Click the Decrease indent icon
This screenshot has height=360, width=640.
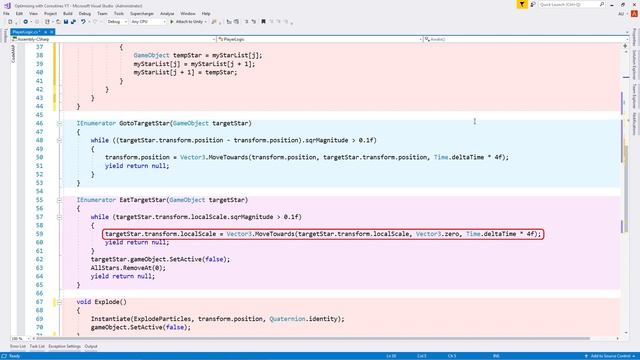click(x=246, y=22)
